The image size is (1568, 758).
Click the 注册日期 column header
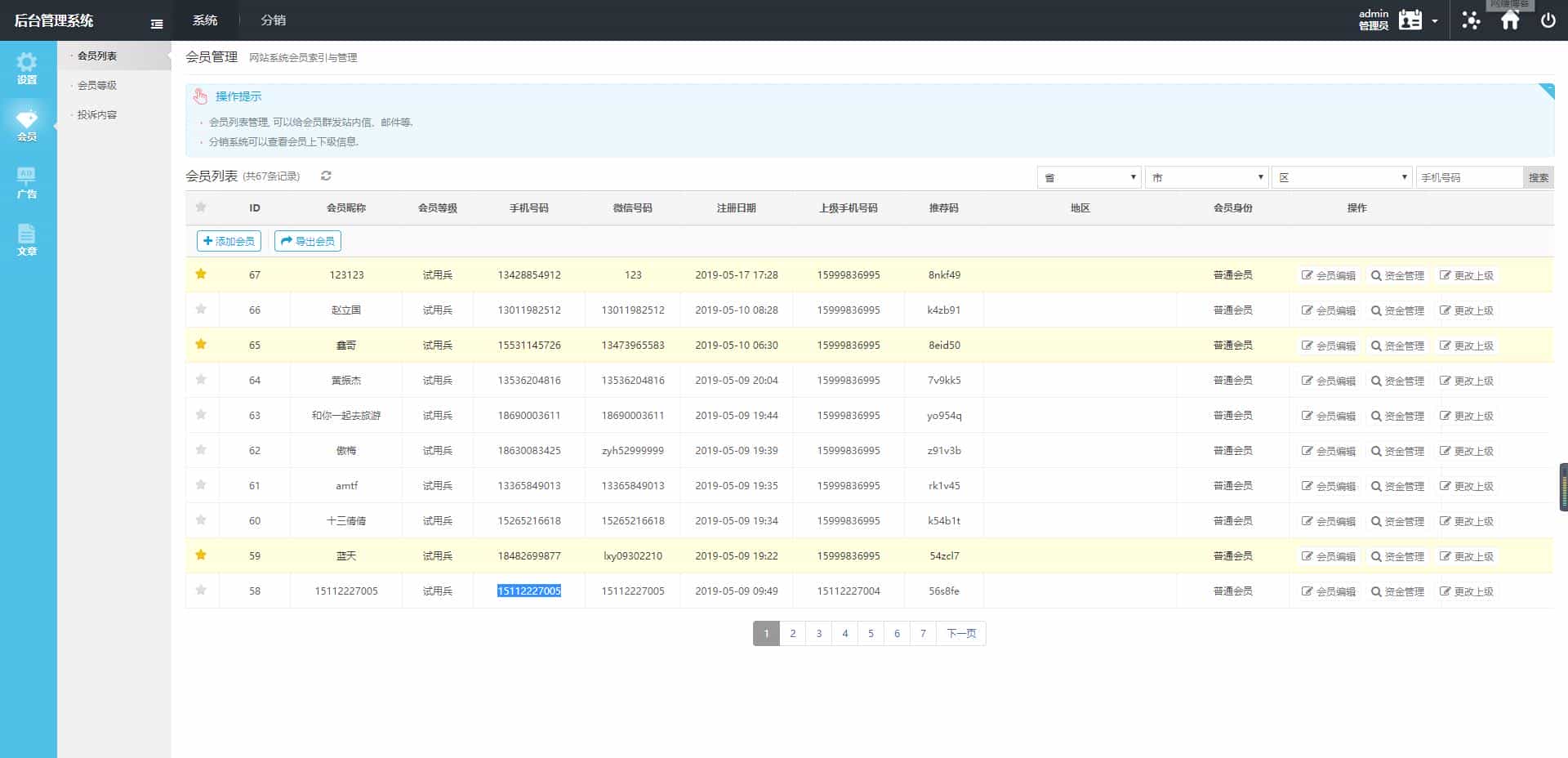point(737,207)
